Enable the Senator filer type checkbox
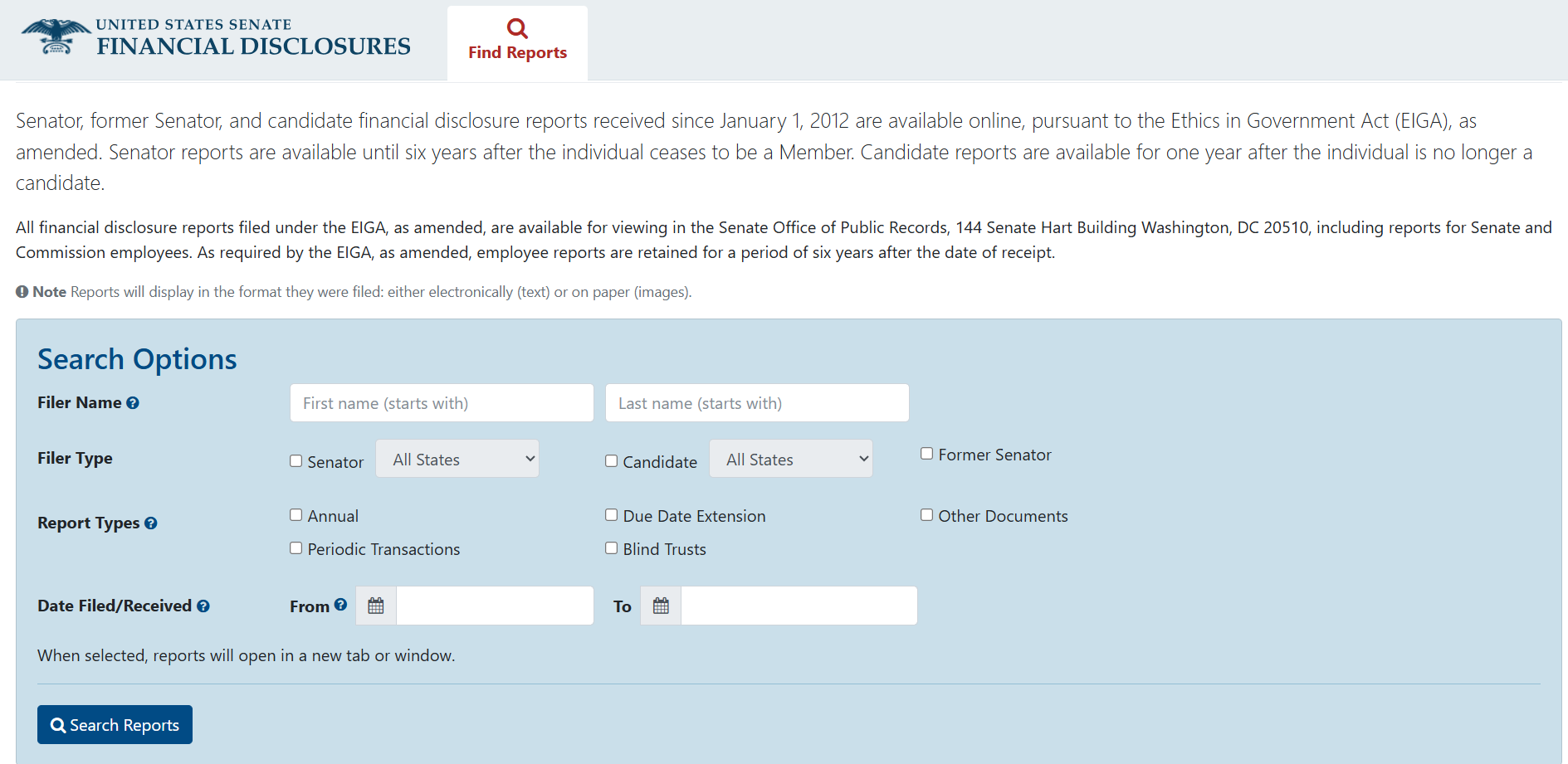Image resolution: width=1568 pixels, height=764 pixels. click(296, 460)
